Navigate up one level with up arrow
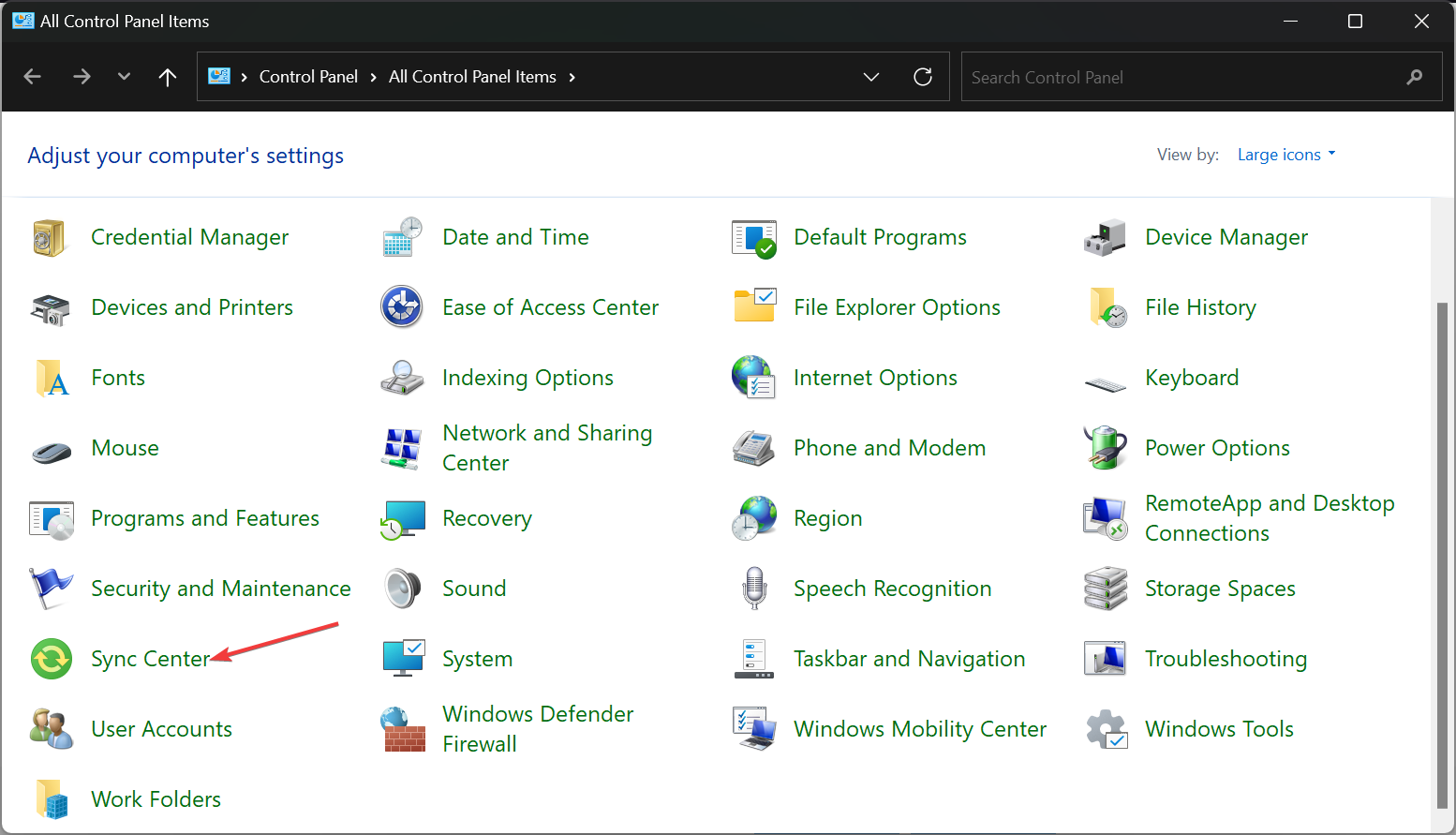 [x=168, y=77]
